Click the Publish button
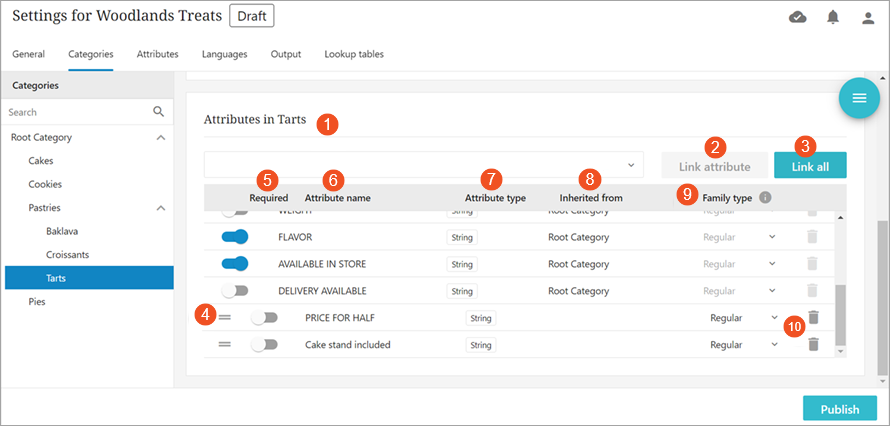This screenshot has width=890, height=426. pyautogui.click(x=839, y=409)
